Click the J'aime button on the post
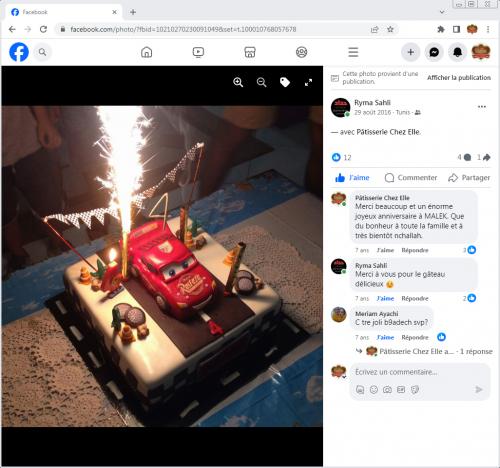 click(x=352, y=178)
